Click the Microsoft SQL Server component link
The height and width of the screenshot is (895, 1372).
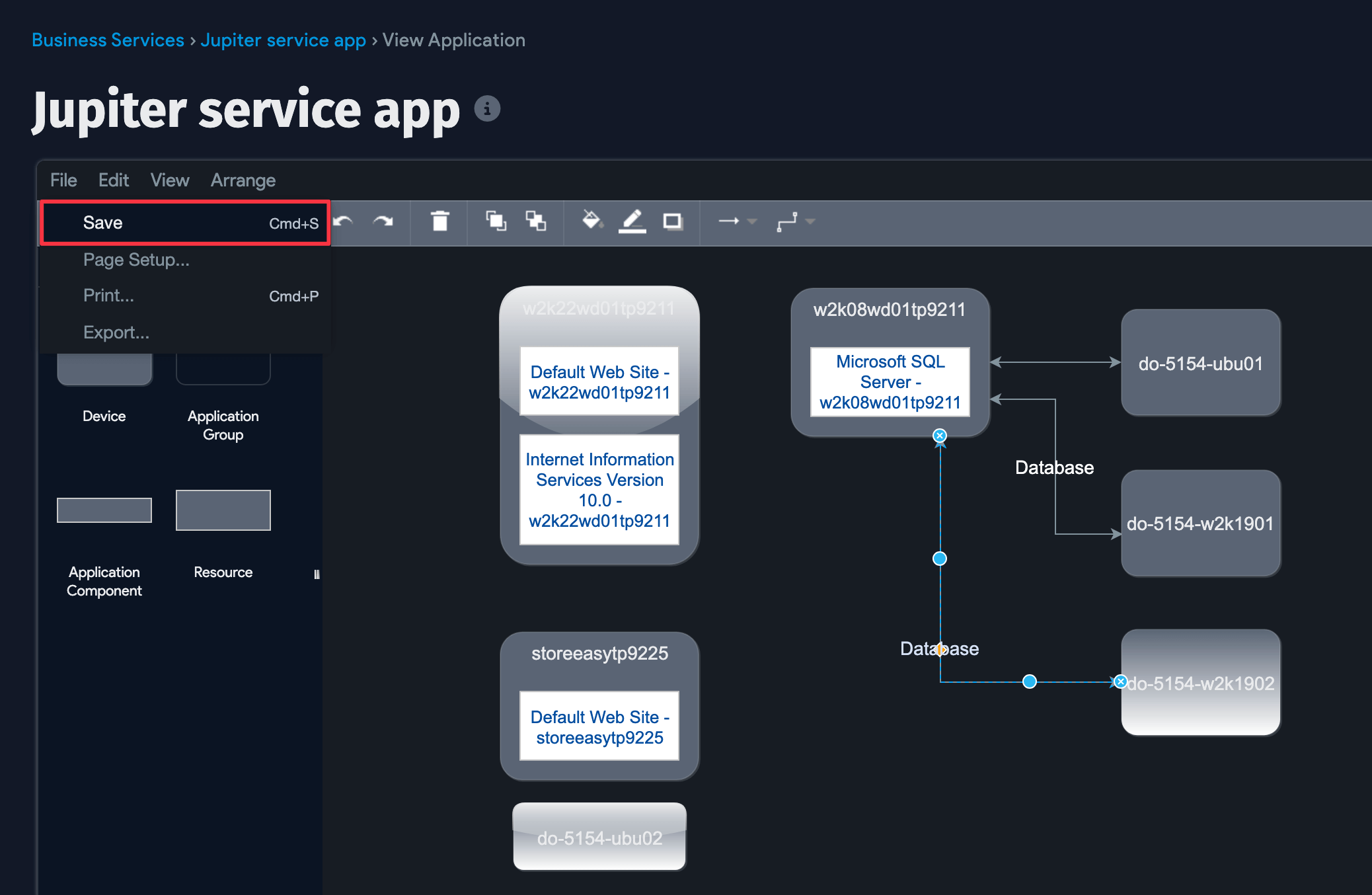890,382
